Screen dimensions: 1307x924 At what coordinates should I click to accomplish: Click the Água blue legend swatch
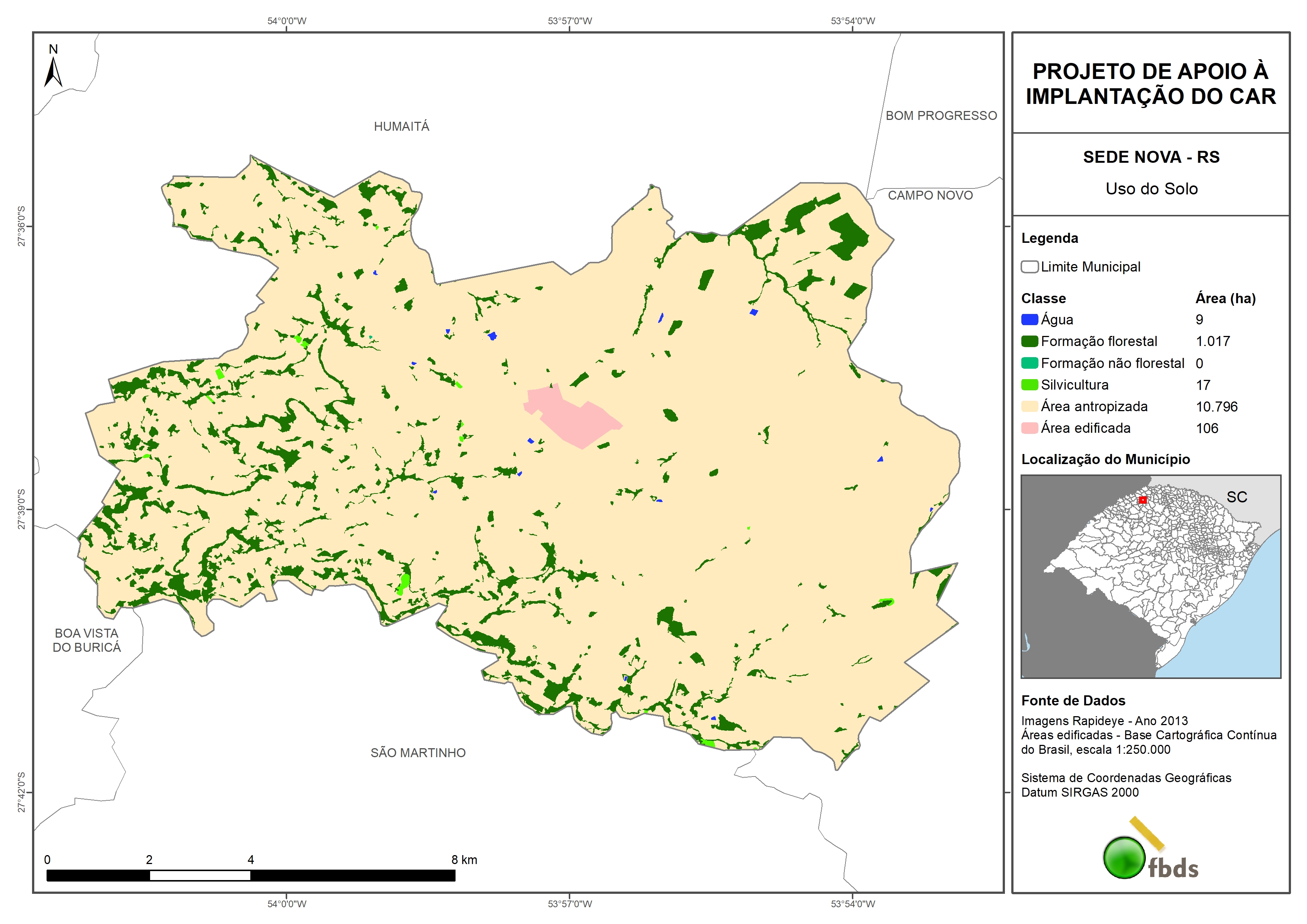coord(1029,320)
